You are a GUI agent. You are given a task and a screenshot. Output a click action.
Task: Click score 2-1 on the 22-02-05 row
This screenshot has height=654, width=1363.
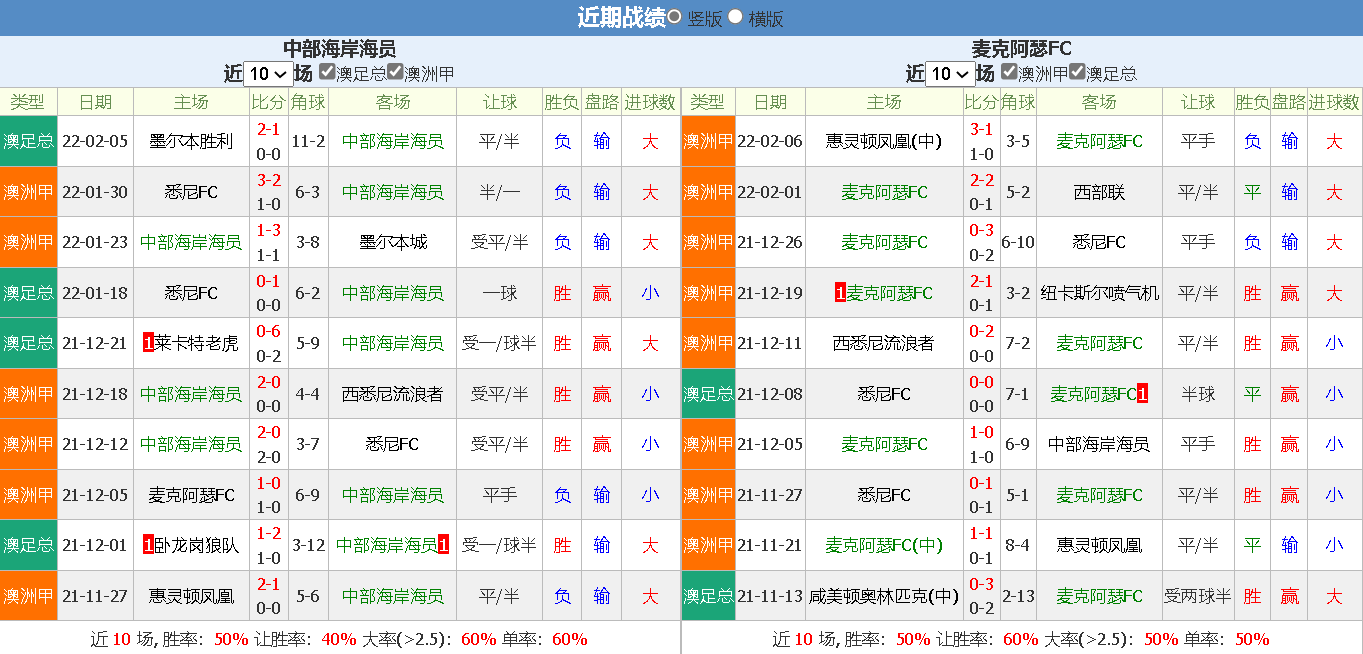click(x=268, y=129)
